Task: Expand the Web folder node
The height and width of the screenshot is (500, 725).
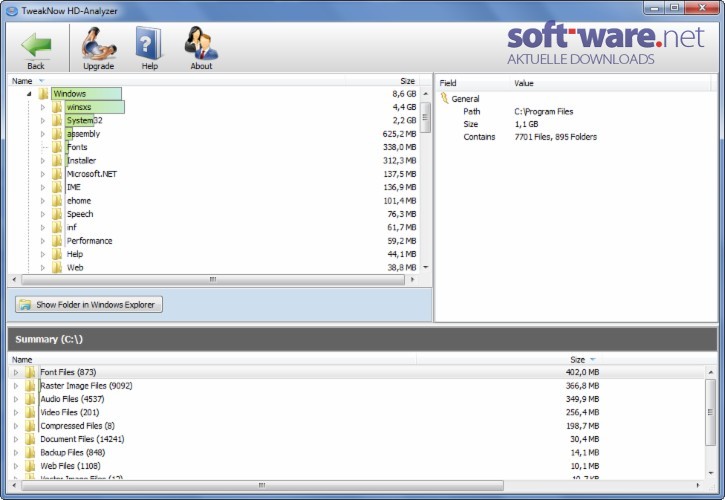Action: pos(43,268)
